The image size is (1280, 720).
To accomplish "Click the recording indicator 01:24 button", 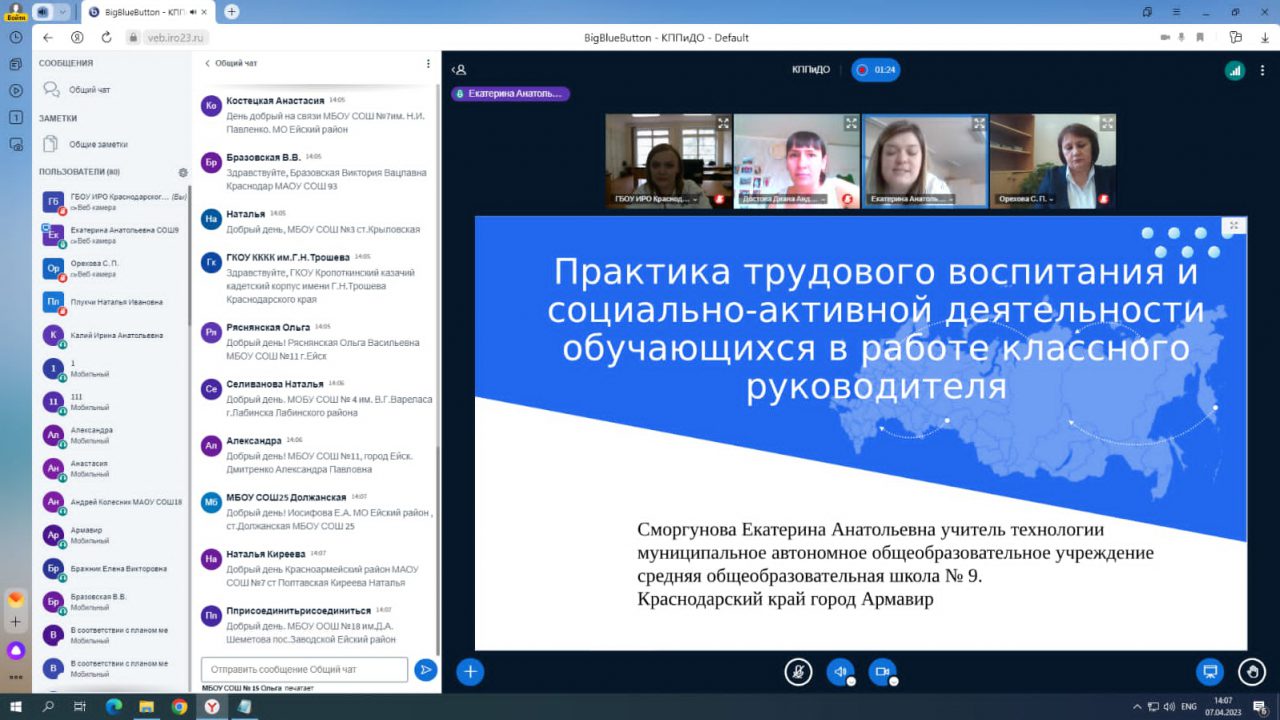I will [875, 70].
